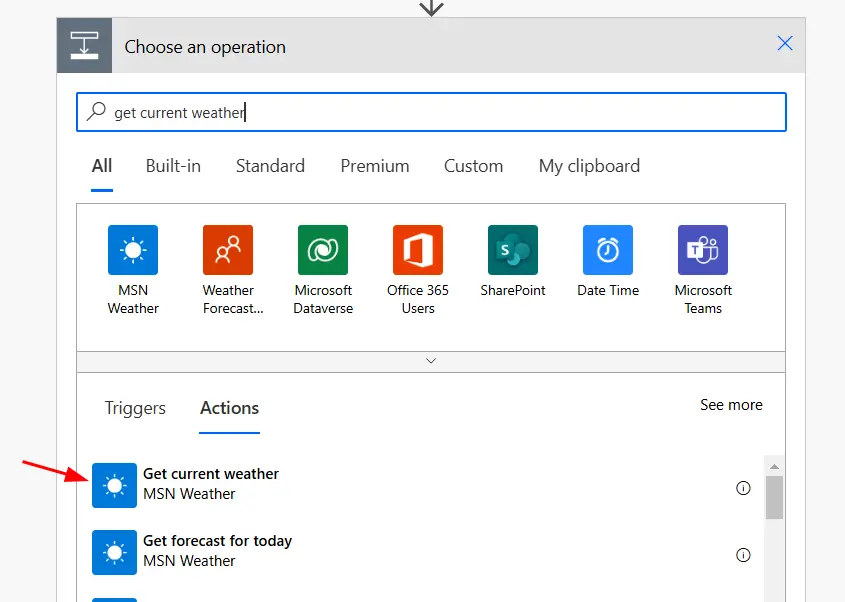Switch to the All tab
The width and height of the screenshot is (845, 602).
(x=102, y=166)
